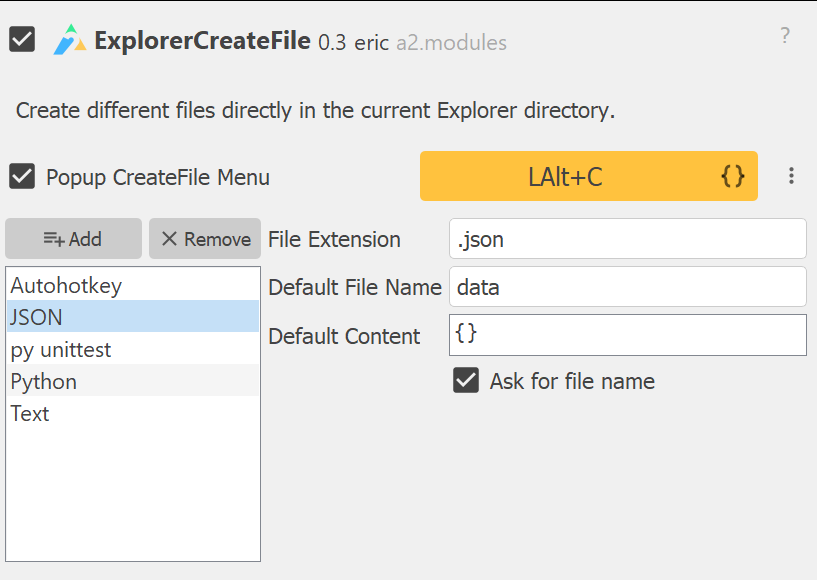
Task: Uncheck Popup CreateFile Menu checkbox
Action: pos(22,177)
